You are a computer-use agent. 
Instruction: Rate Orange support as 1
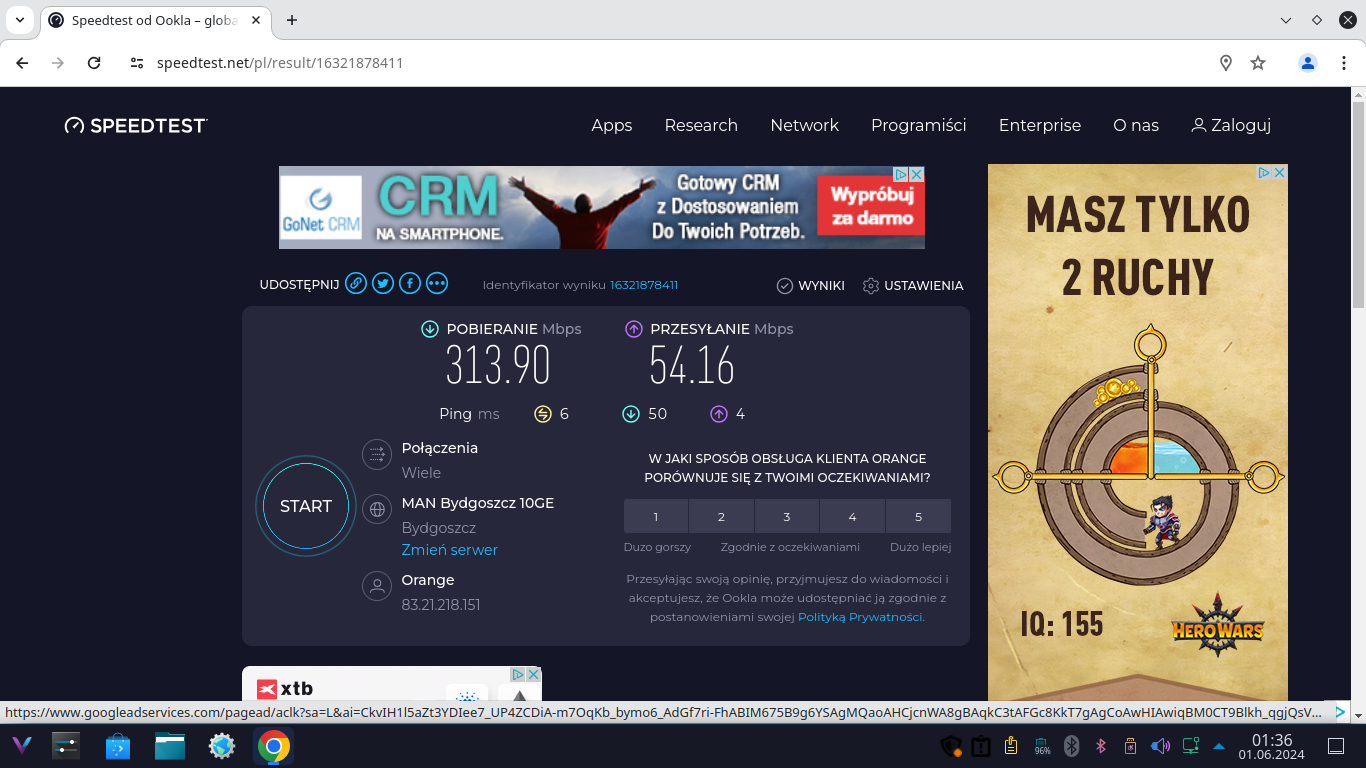tap(656, 517)
